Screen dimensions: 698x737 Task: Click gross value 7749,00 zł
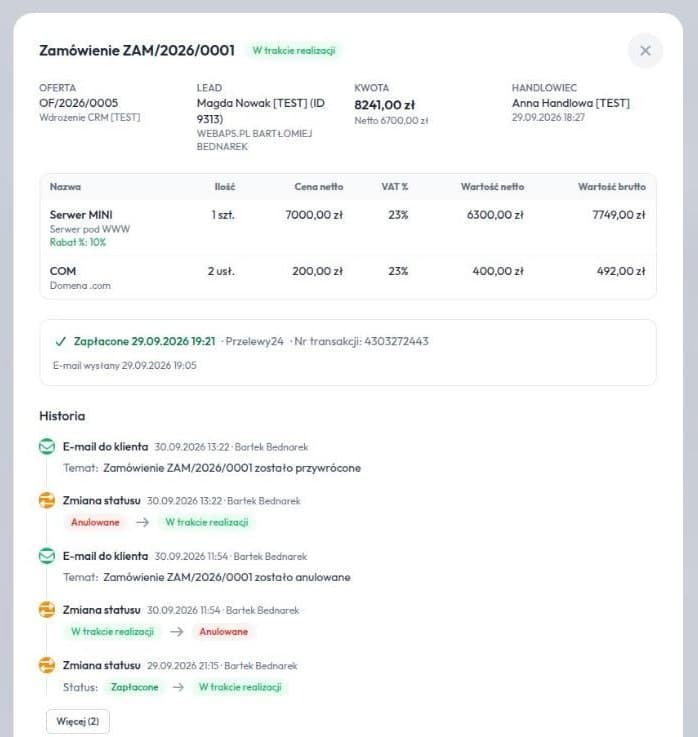[619, 215]
